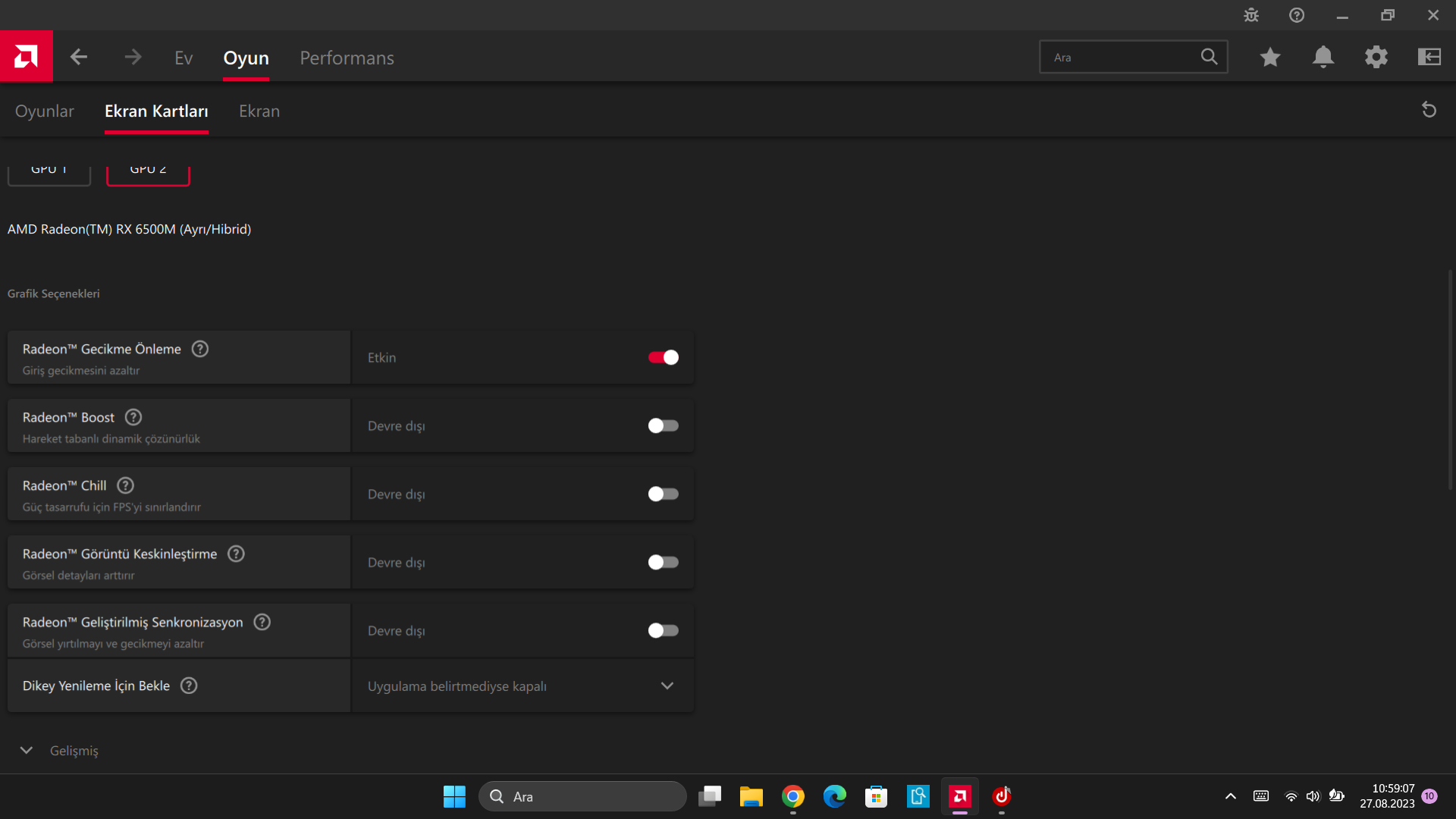Click AMD Software taskbar icon
Viewport: 1456px width, 819px height.
[960, 796]
